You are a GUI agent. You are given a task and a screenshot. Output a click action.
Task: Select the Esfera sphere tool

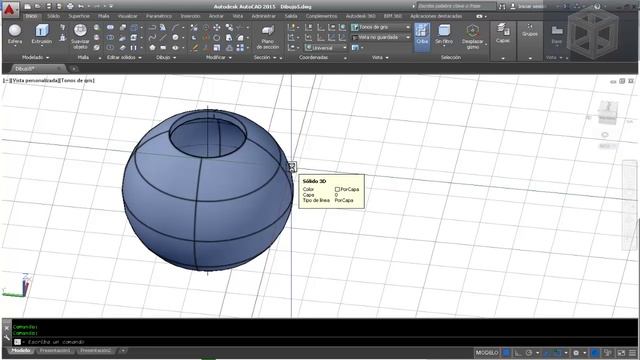click(x=15, y=34)
